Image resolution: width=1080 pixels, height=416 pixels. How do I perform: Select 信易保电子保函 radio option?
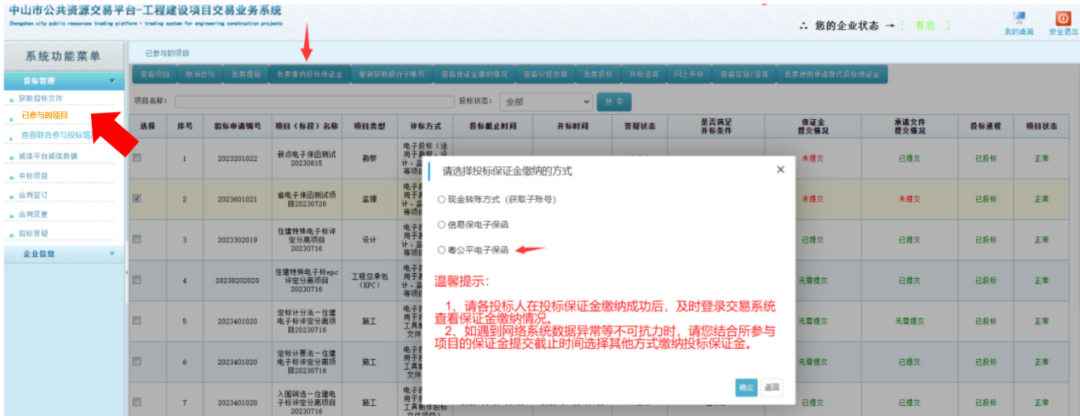pyautogui.click(x=442, y=225)
